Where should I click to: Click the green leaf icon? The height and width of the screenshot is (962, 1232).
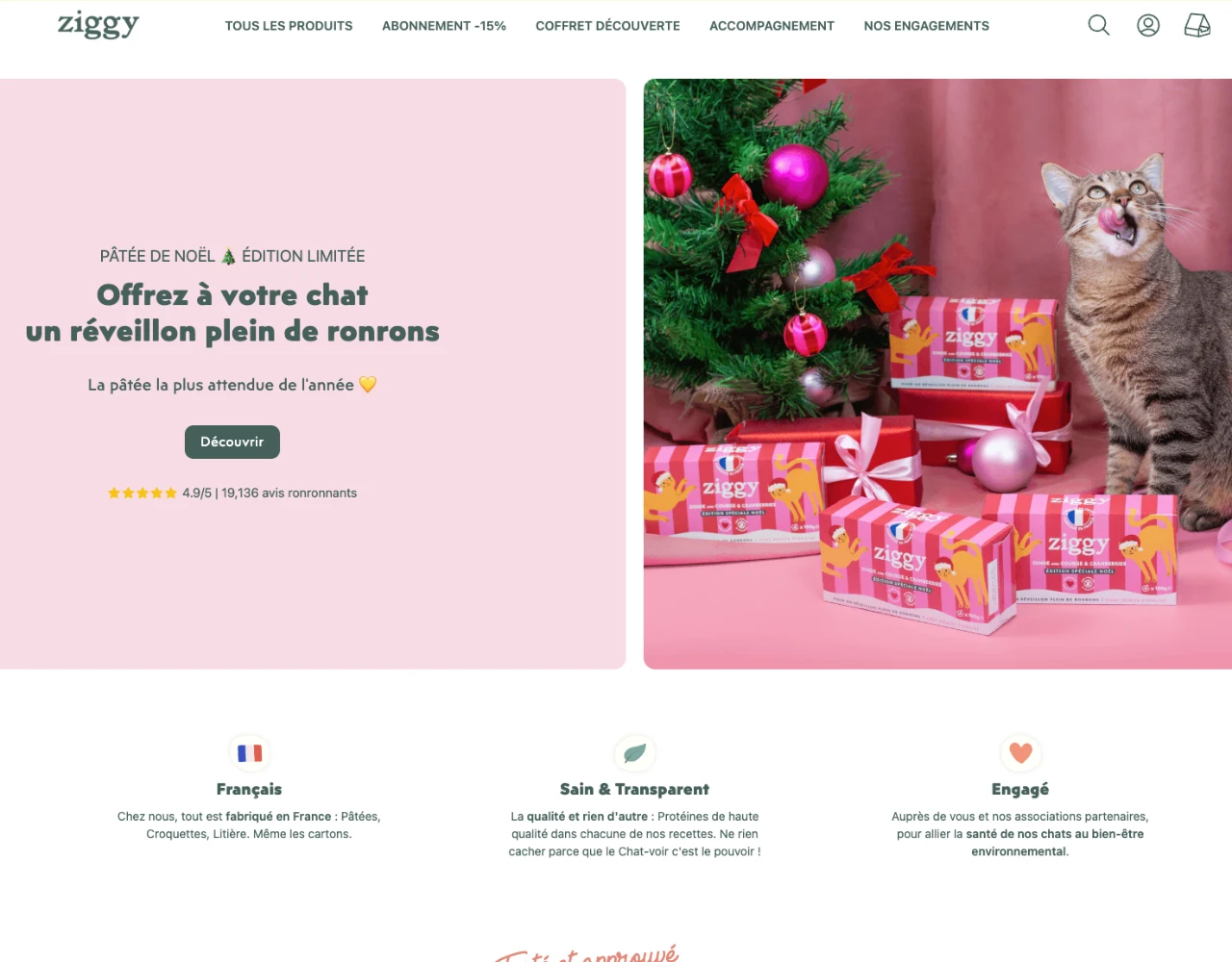[x=634, y=753]
